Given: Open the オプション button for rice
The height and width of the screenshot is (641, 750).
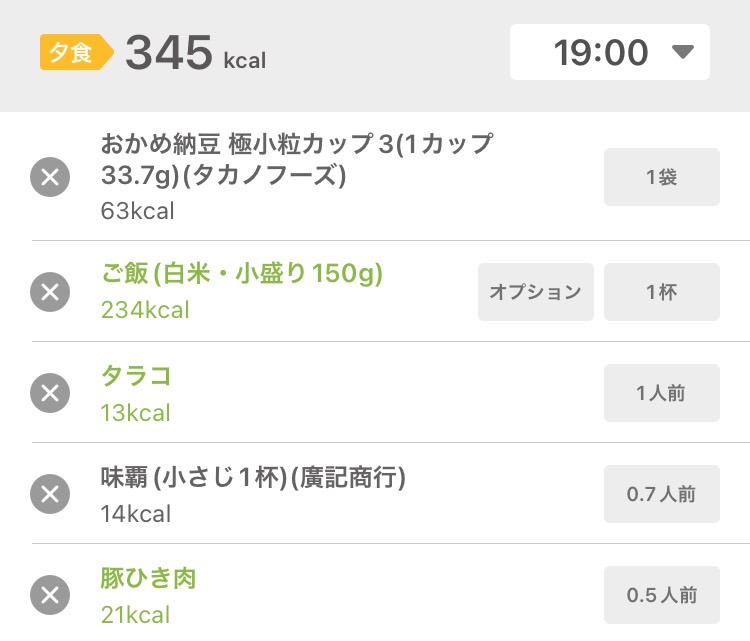Looking at the screenshot, I should pyautogui.click(x=536, y=292).
